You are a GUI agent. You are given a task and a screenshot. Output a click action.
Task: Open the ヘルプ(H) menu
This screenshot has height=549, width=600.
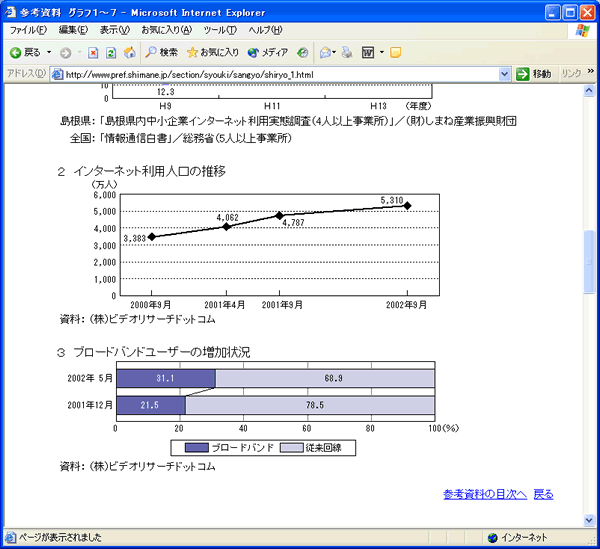pyautogui.click(x=265, y=30)
